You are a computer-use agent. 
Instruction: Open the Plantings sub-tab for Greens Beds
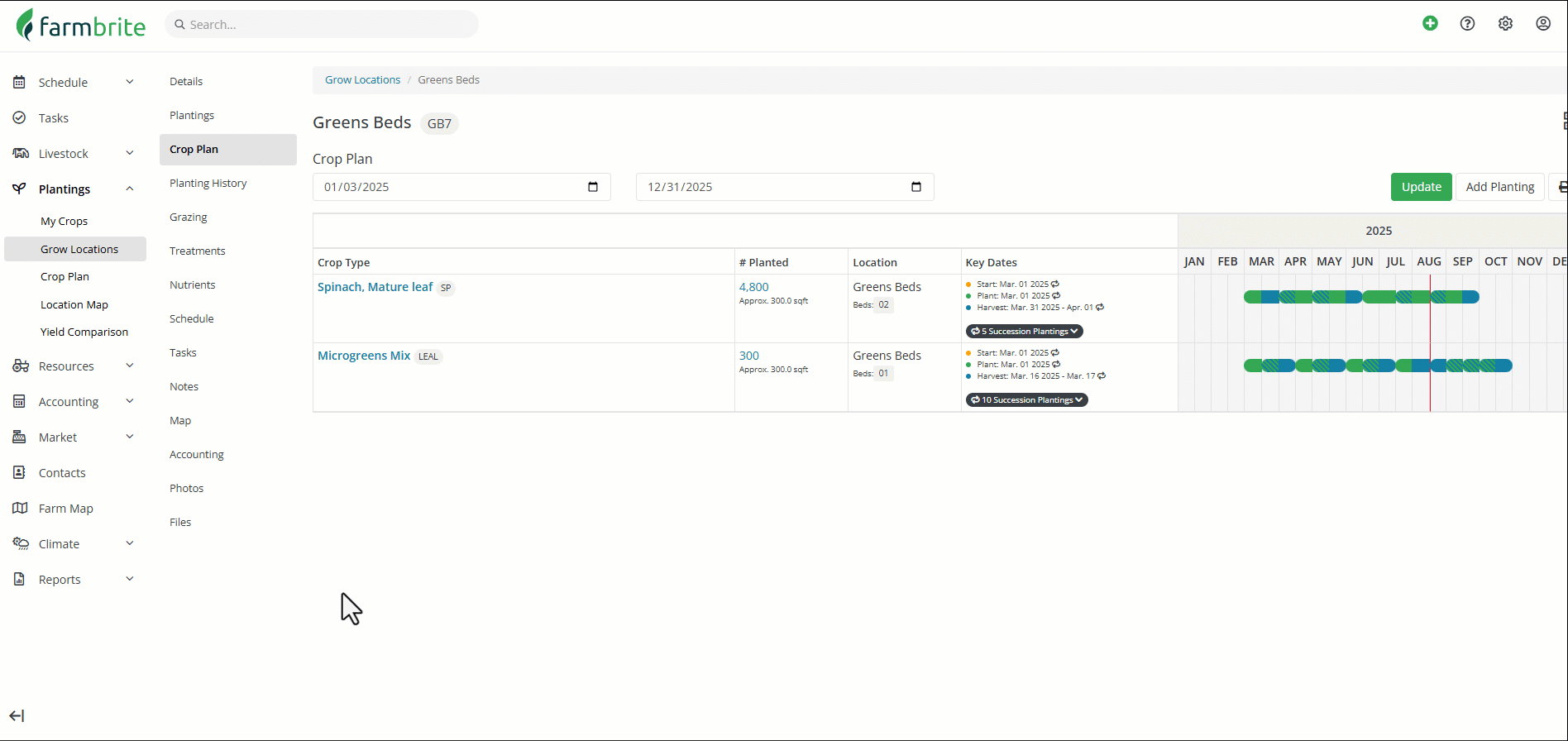(x=192, y=115)
